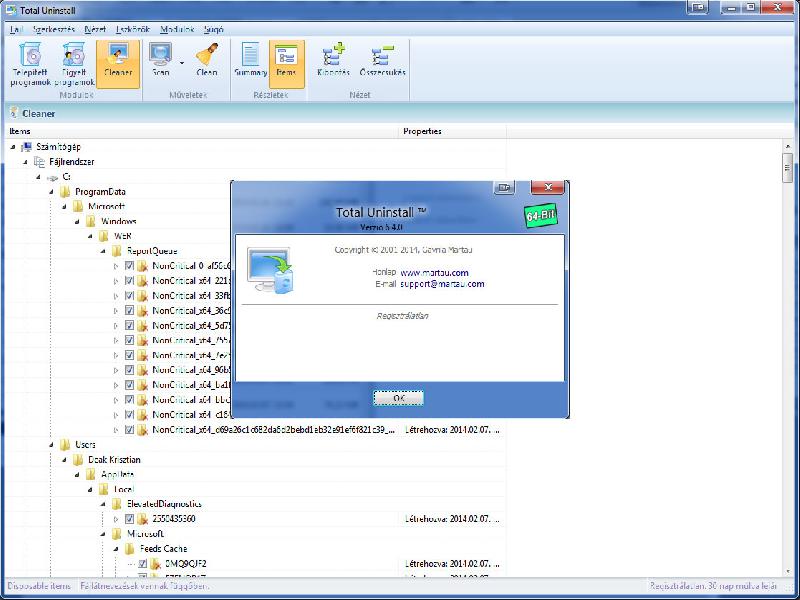Viewport: 800px width, 600px height.
Task: Click the deleted-folder icon of 2550435360
Action: (x=143, y=519)
